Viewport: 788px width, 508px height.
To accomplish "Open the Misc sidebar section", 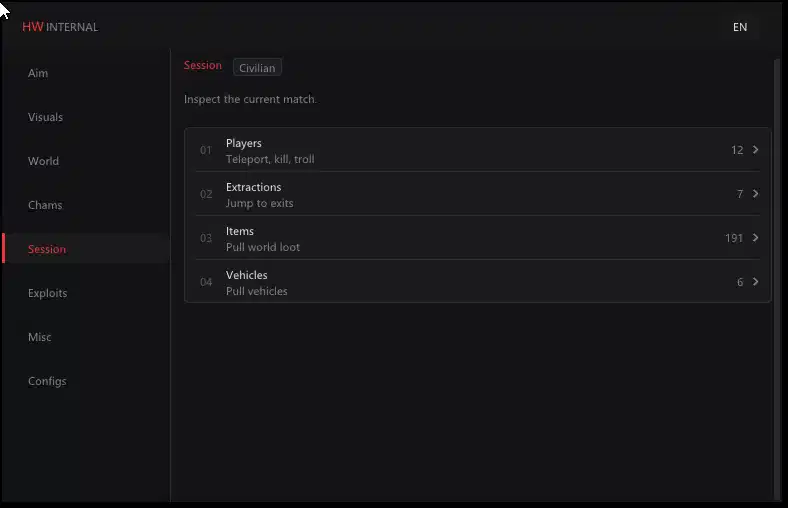I will pyautogui.click(x=39, y=337).
